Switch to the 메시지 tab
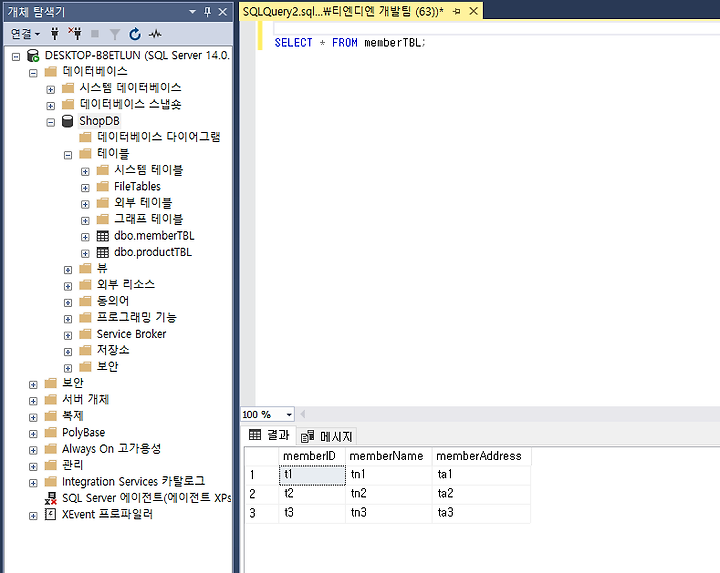Image resolution: width=720 pixels, height=573 pixels. point(327,436)
